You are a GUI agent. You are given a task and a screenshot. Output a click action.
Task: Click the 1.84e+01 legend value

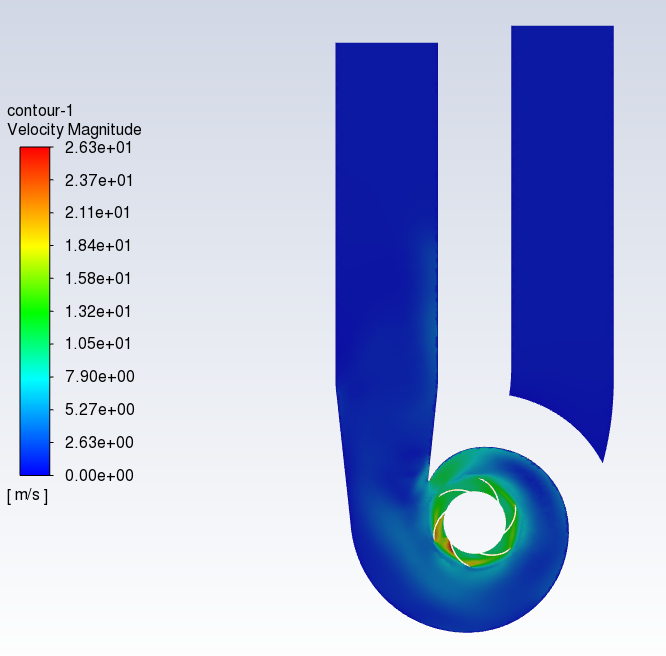pos(98,246)
